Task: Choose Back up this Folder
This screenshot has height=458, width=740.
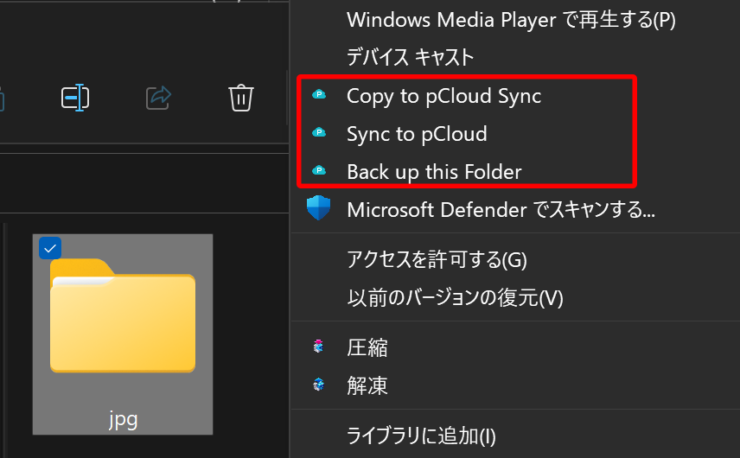Action: coord(434,172)
